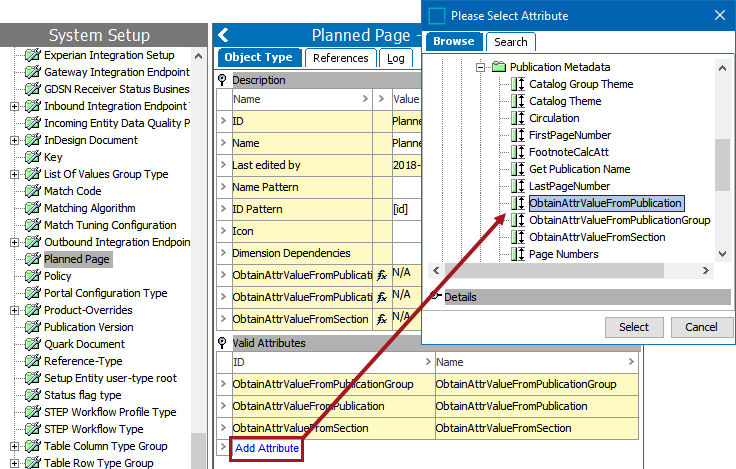Switch to the Search tab in dialog
Image resolution: width=736 pixels, height=469 pixels.
[x=511, y=42]
